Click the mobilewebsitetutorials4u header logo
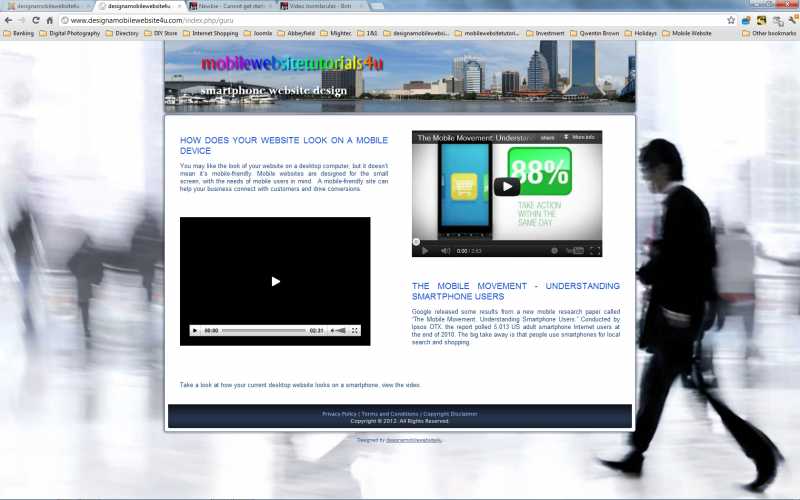This screenshot has width=800, height=500. (x=291, y=63)
